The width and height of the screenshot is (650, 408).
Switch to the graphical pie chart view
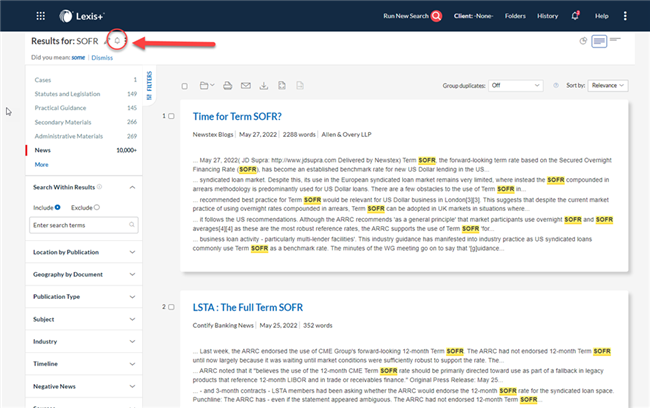[583, 41]
